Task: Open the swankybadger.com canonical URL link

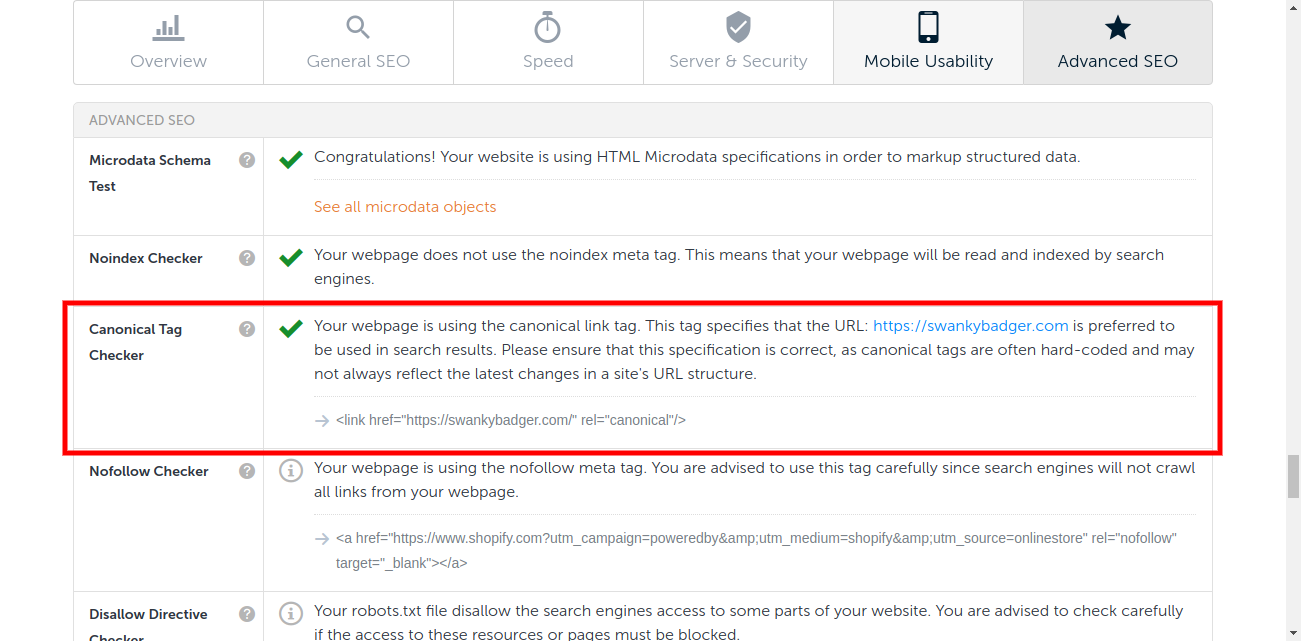Action: tap(970, 326)
